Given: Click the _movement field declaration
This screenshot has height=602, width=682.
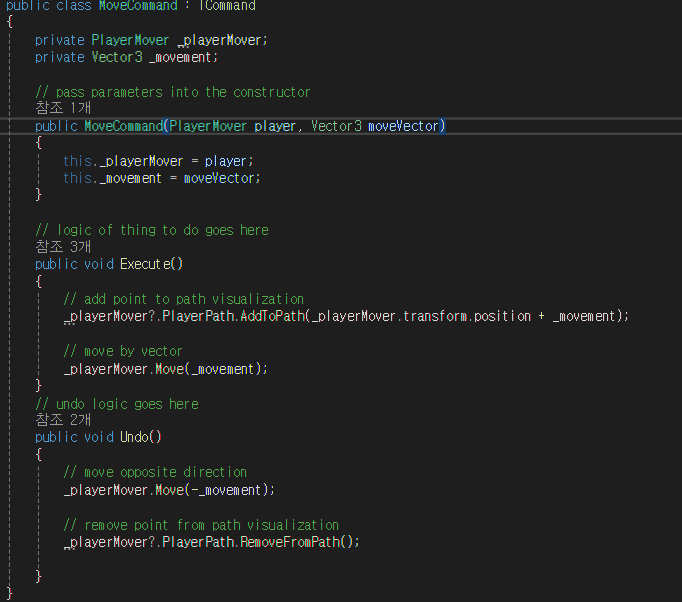Looking at the screenshot, I should point(181,57).
